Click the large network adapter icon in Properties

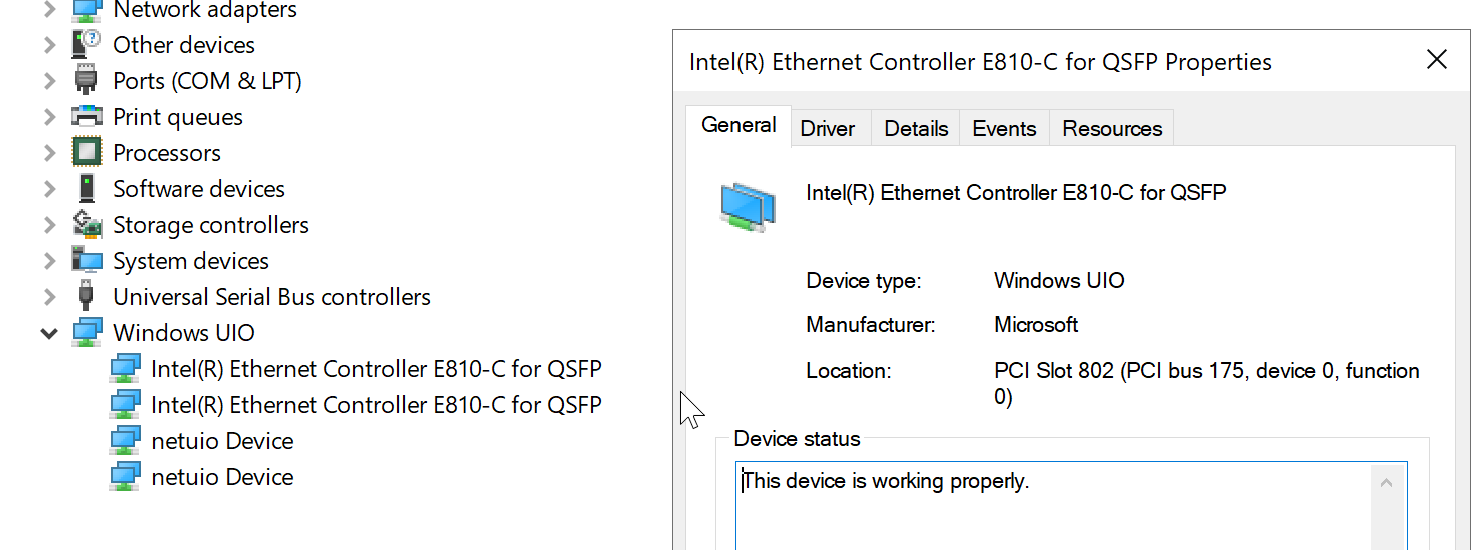click(748, 207)
